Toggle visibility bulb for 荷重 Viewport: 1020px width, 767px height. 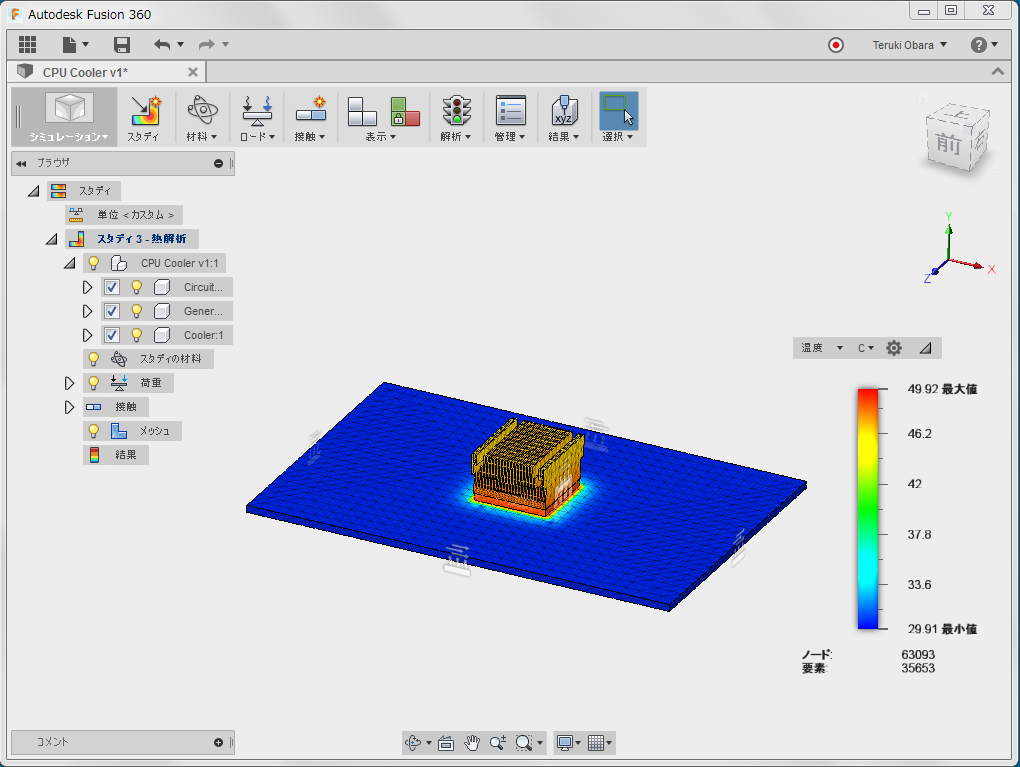tap(94, 383)
